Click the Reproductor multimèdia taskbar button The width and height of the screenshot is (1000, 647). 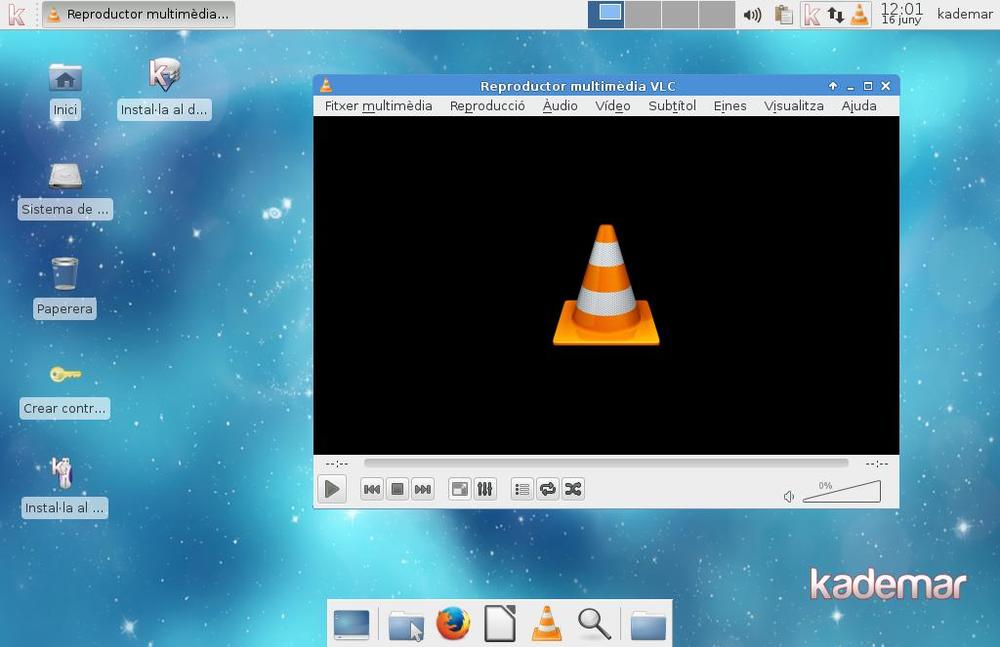pos(139,14)
